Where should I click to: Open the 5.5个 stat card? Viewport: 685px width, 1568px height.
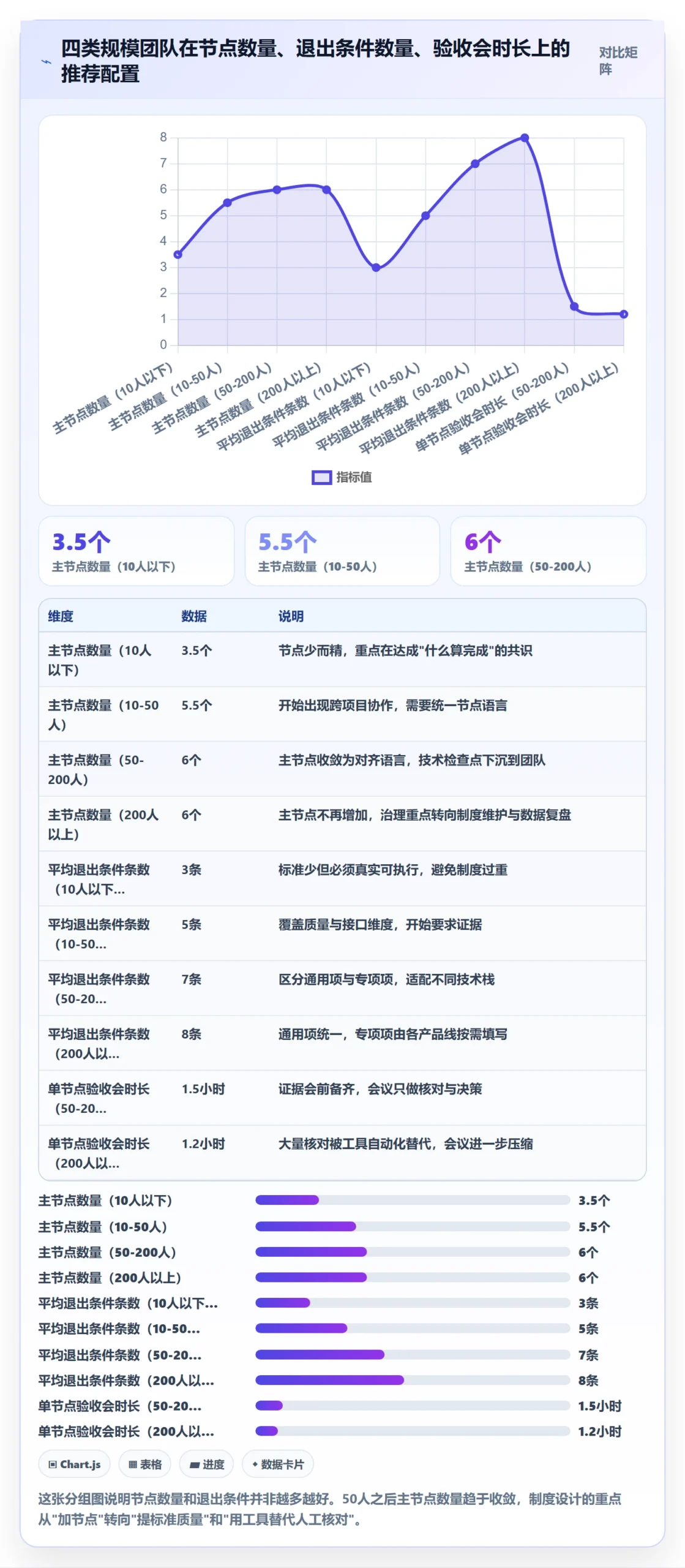(x=342, y=551)
